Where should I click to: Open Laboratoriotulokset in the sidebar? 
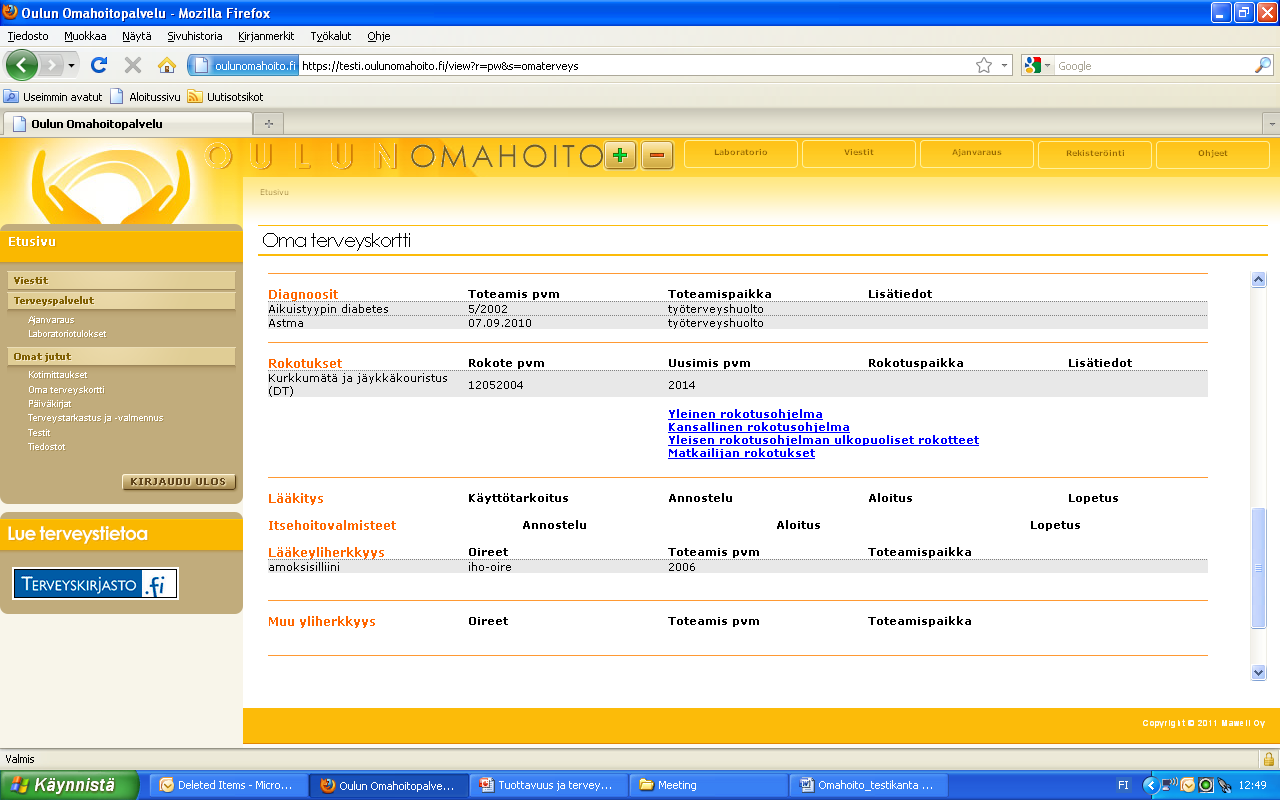(67, 334)
